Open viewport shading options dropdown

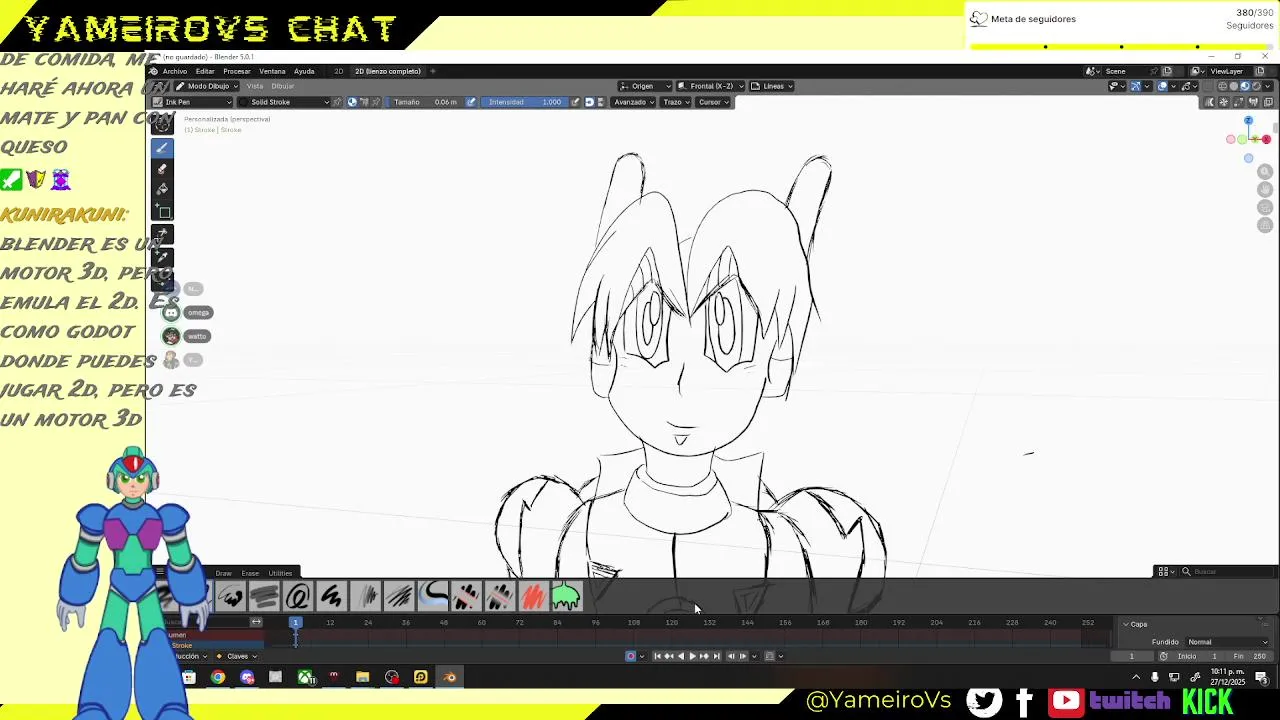pyautogui.click(x=1268, y=86)
